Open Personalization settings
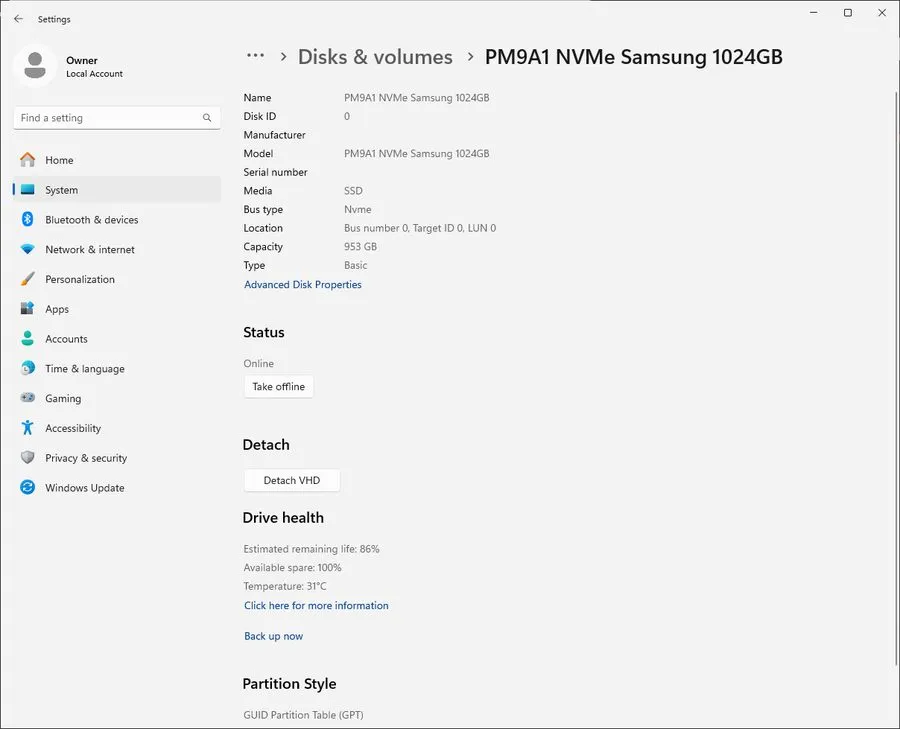The image size is (900, 729). click(x=117, y=280)
